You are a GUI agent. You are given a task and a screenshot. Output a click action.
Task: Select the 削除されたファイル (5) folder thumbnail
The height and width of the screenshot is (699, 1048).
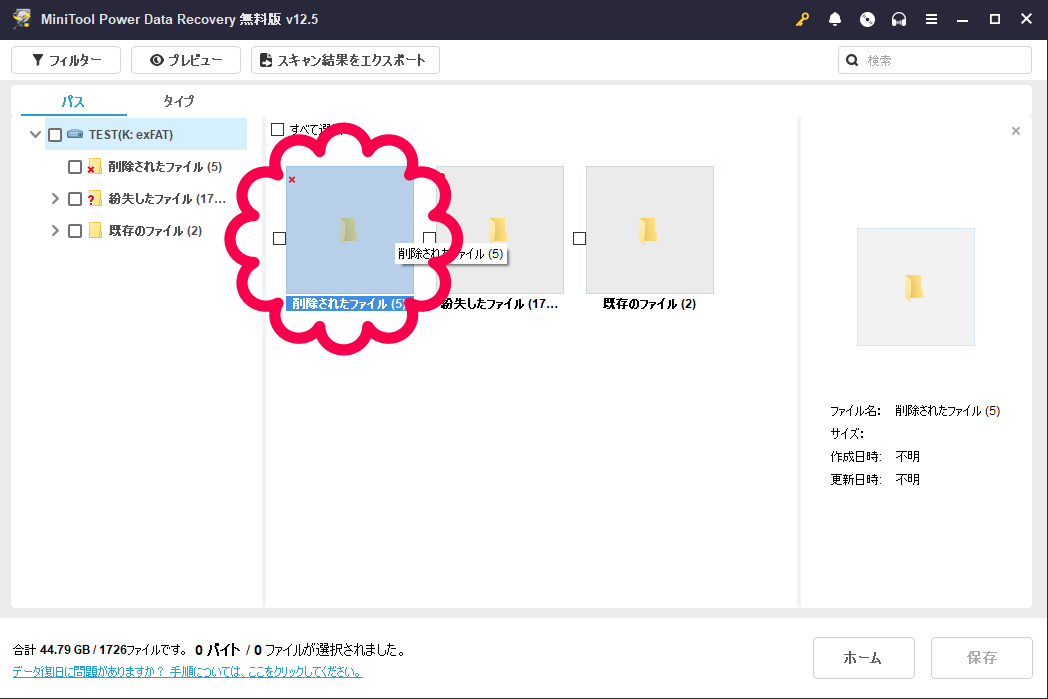[x=350, y=230]
